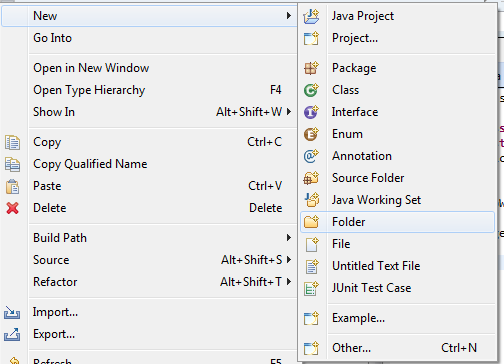Viewport: 504px width, 364px height.
Task: Select Copy Qualified Name entry
Action: tap(90, 164)
